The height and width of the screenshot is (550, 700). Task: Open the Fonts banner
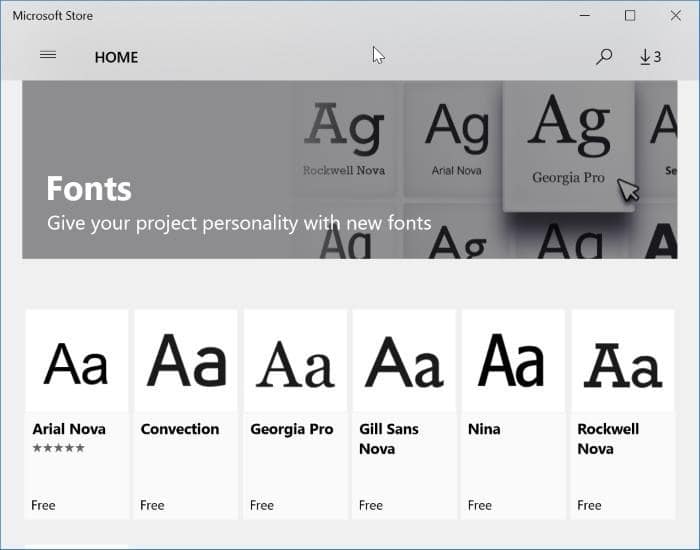pyautogui.click(x=350, y=170)
